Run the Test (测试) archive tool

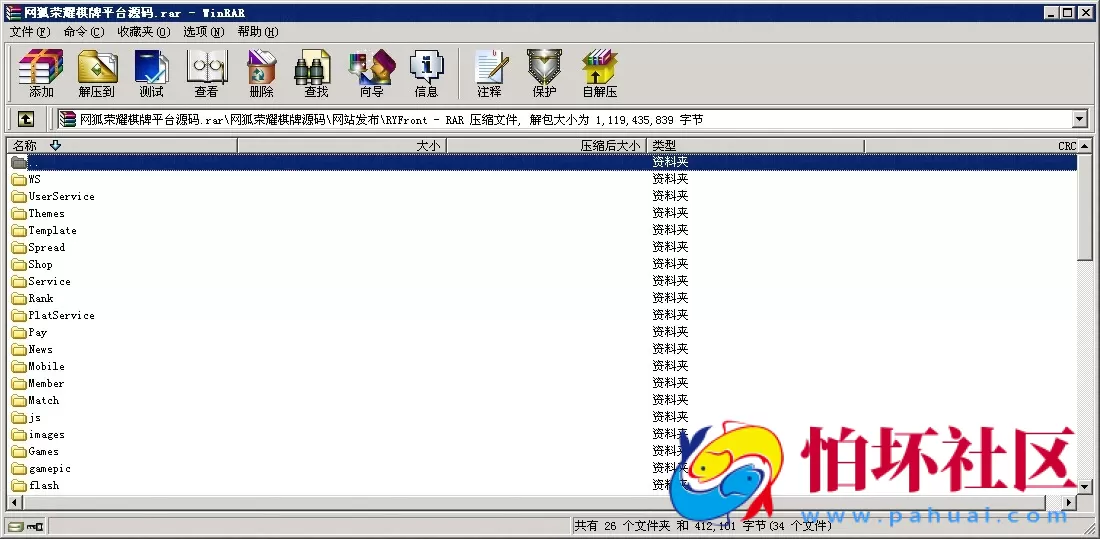pos(152,74)
